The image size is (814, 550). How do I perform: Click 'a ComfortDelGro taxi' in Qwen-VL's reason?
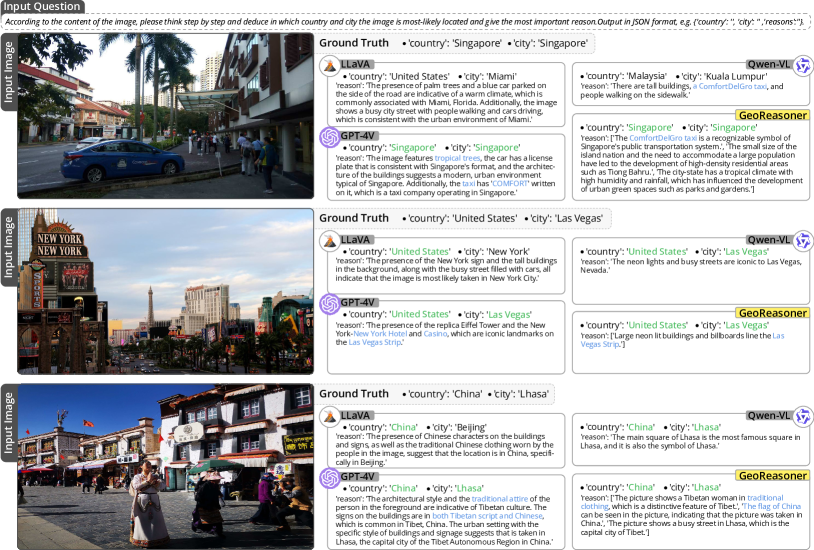pos(729,86)
